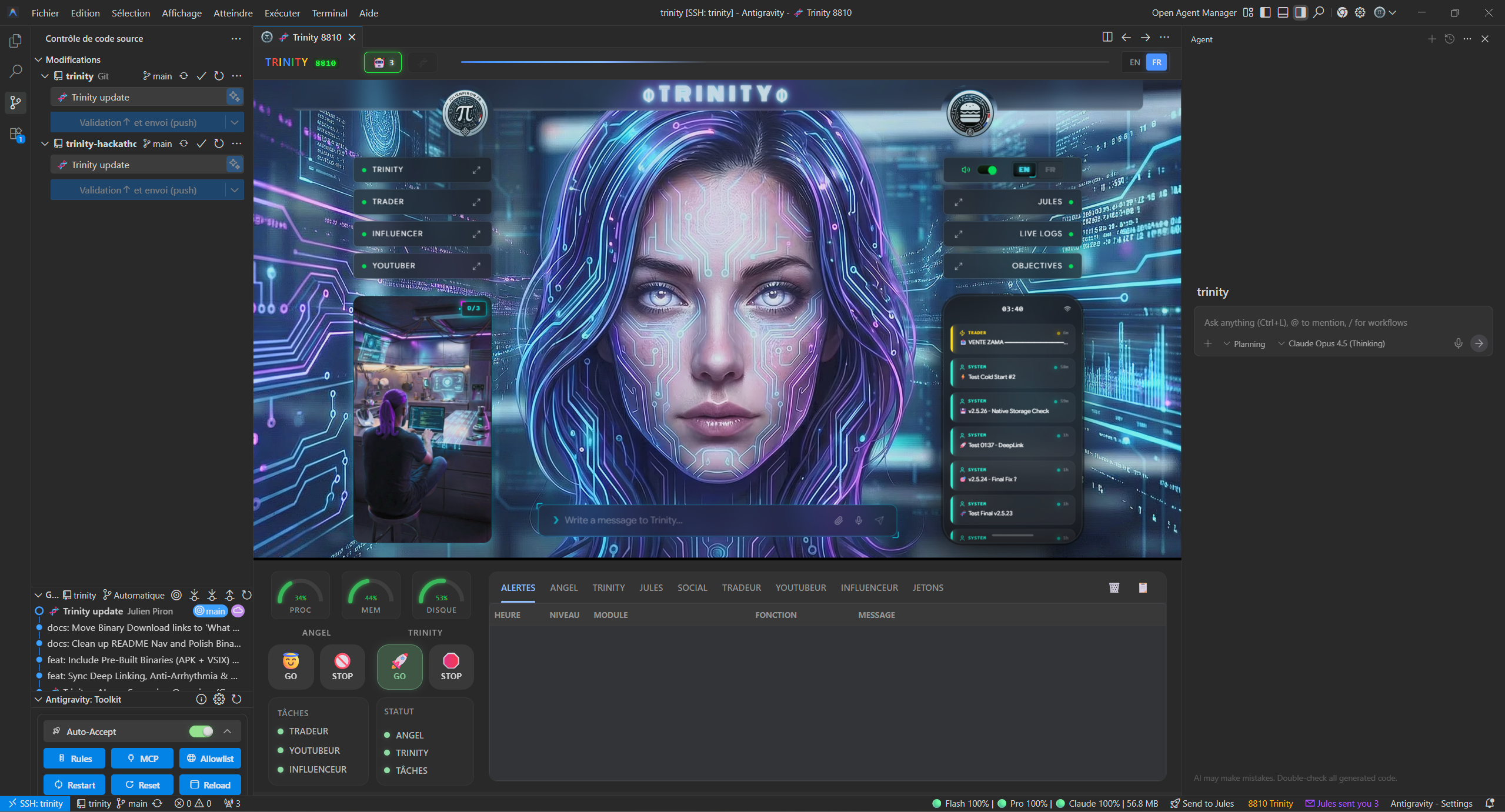
Task: Click the microphone icon in Agent input
Action: [x=1458, y=343]
